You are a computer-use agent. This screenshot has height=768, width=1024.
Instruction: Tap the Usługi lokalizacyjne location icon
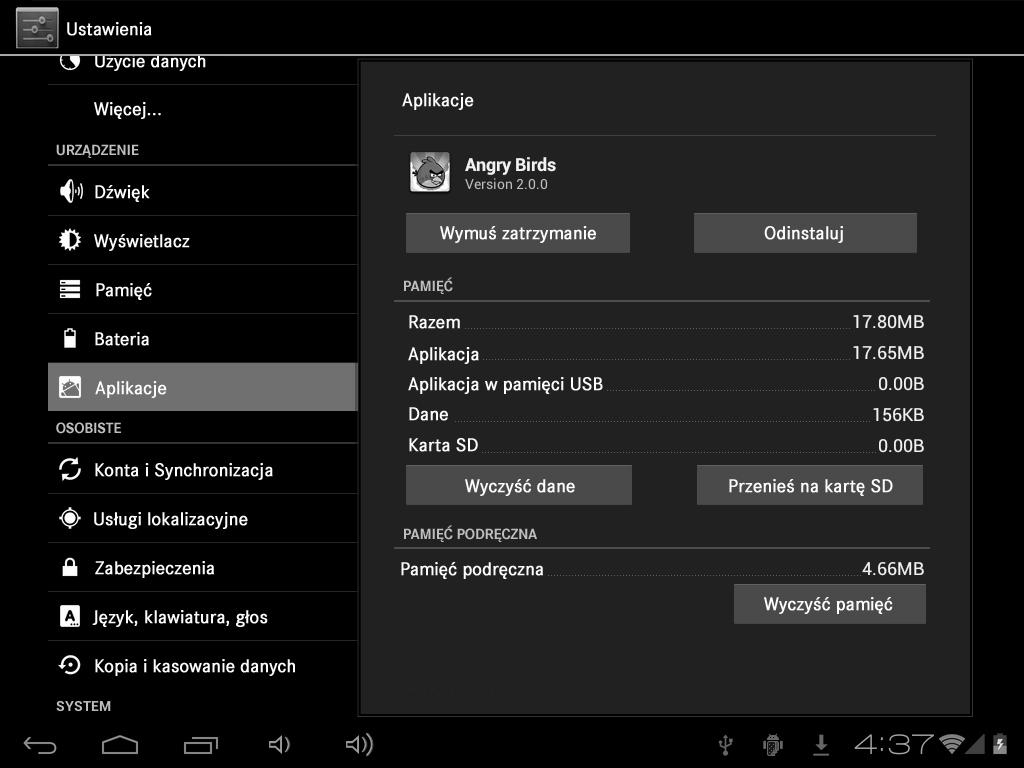tap(70, 519)
